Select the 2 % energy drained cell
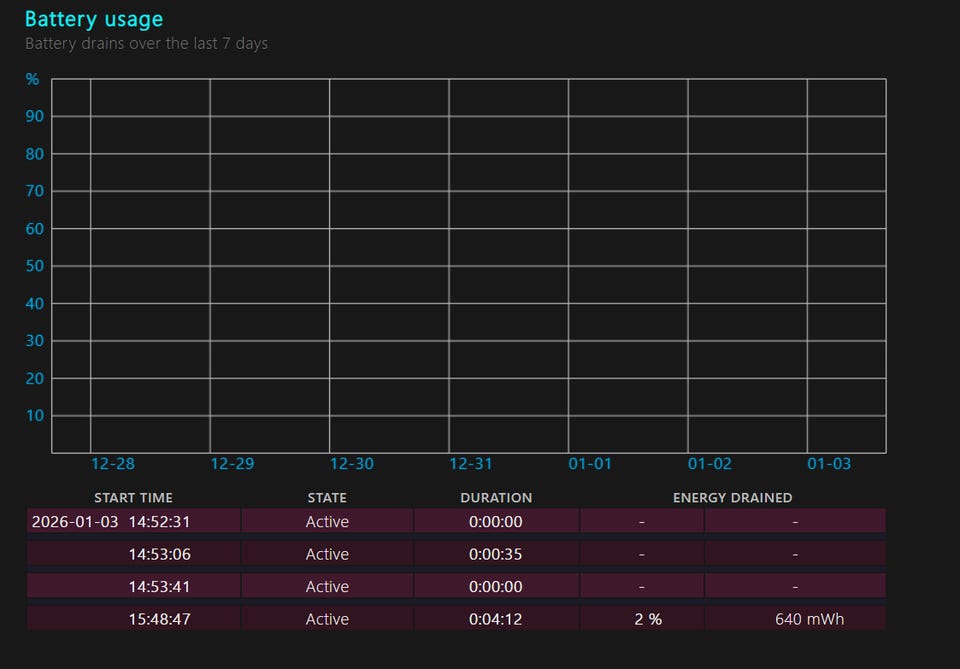 coord(648,619)
